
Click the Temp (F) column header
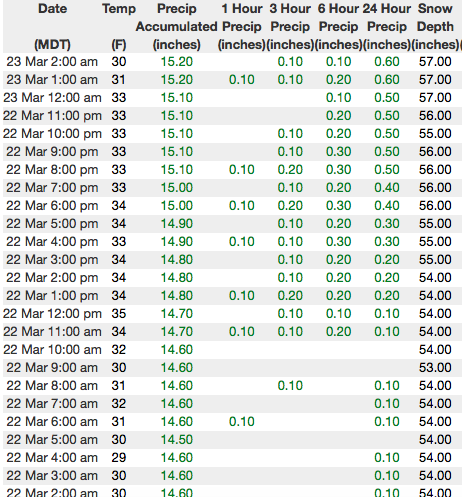(x=119, y=26)
